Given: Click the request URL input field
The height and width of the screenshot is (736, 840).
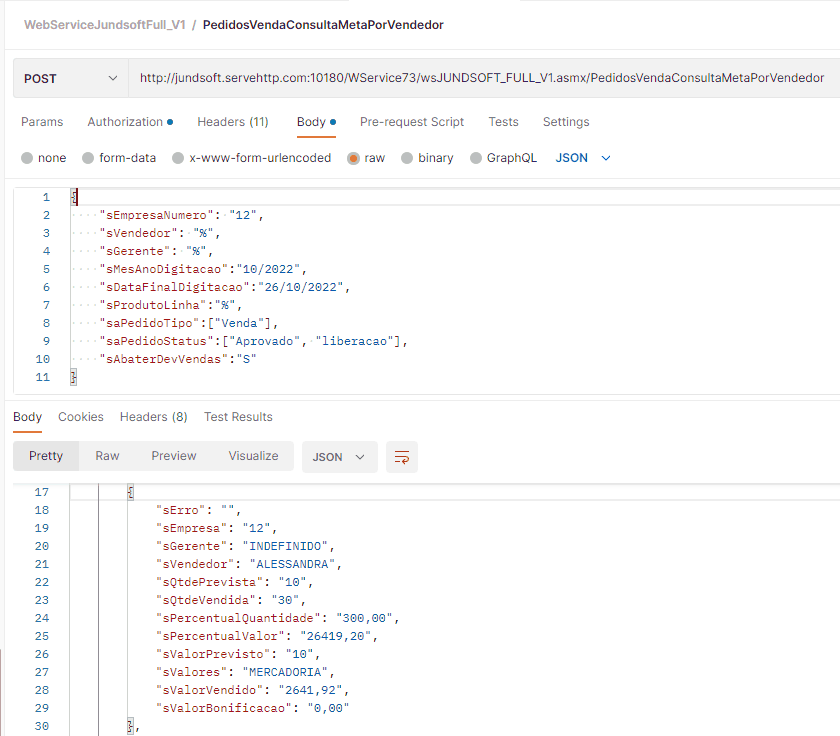Looking at the screenshot, I should click(x=482, y=78).
